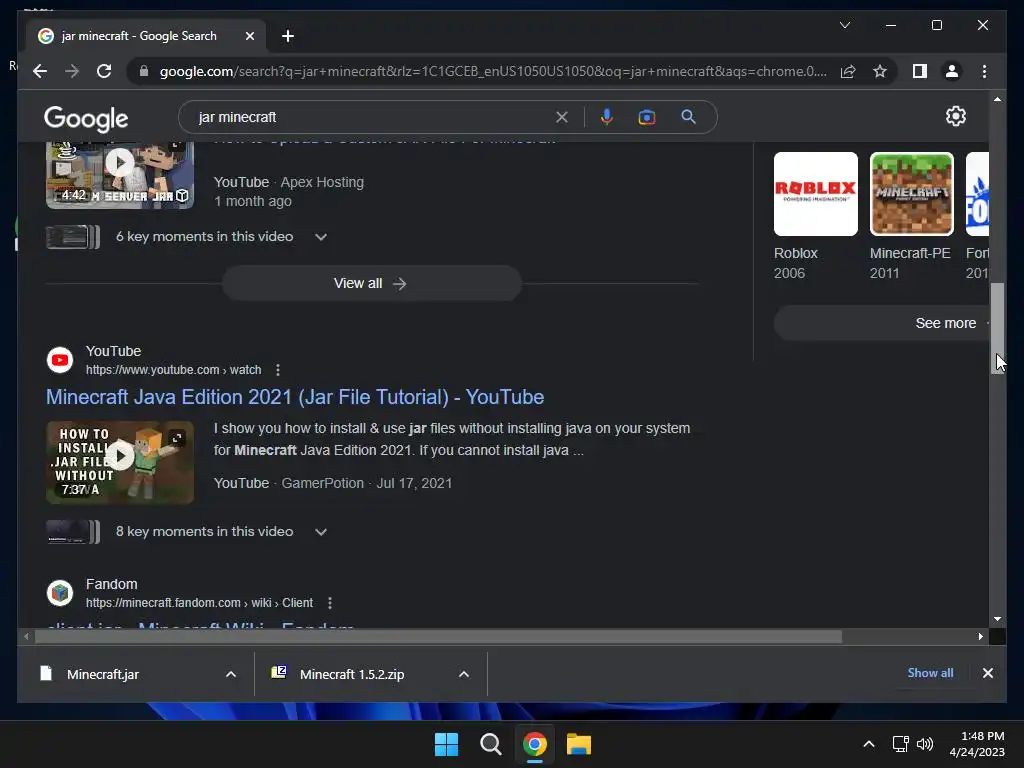Screen dimensions: 1024x768
Task: Open the Windows Start menu
Action: click(x=447, y=744)
